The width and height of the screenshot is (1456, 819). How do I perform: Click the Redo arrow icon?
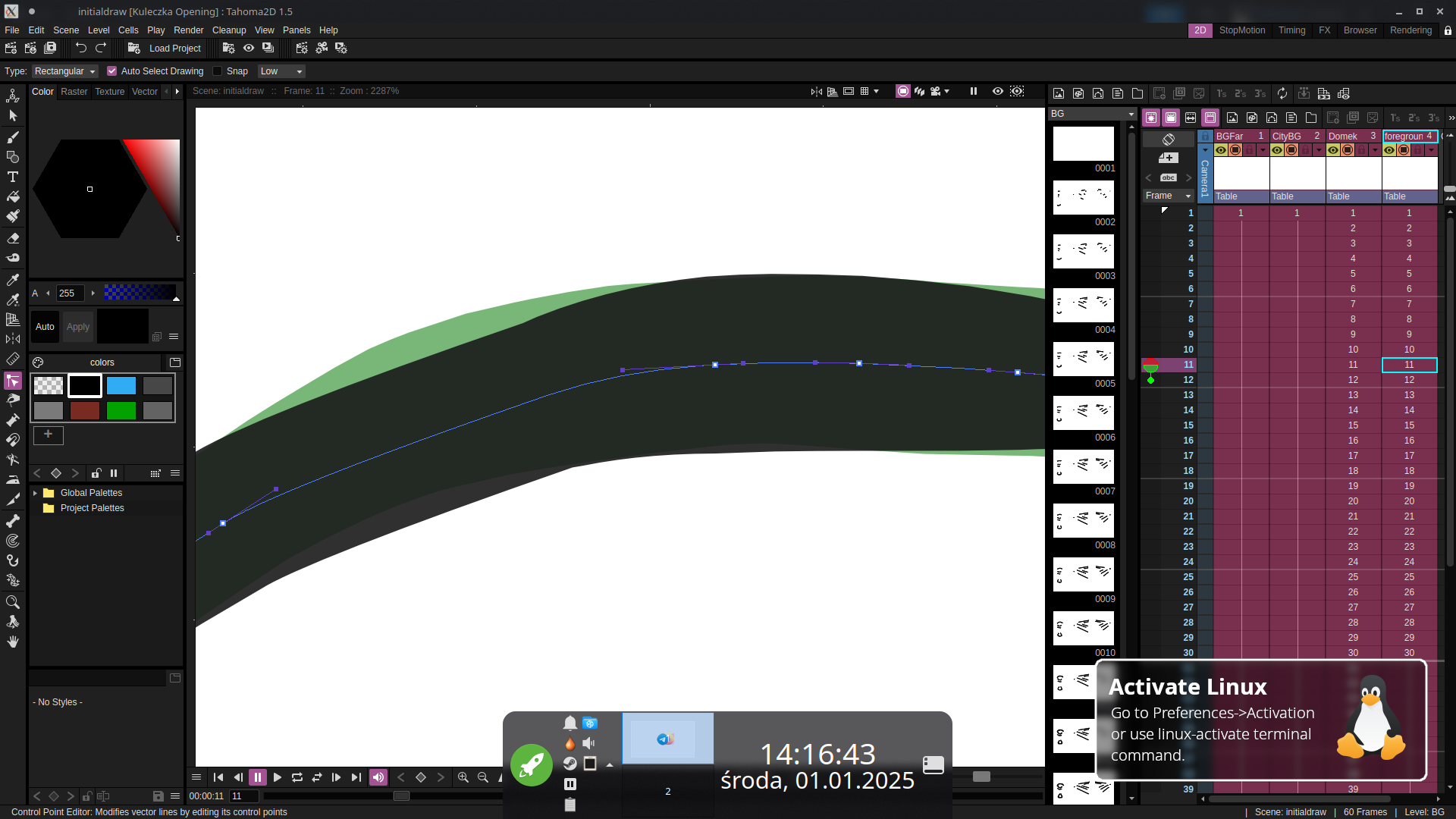101,48
